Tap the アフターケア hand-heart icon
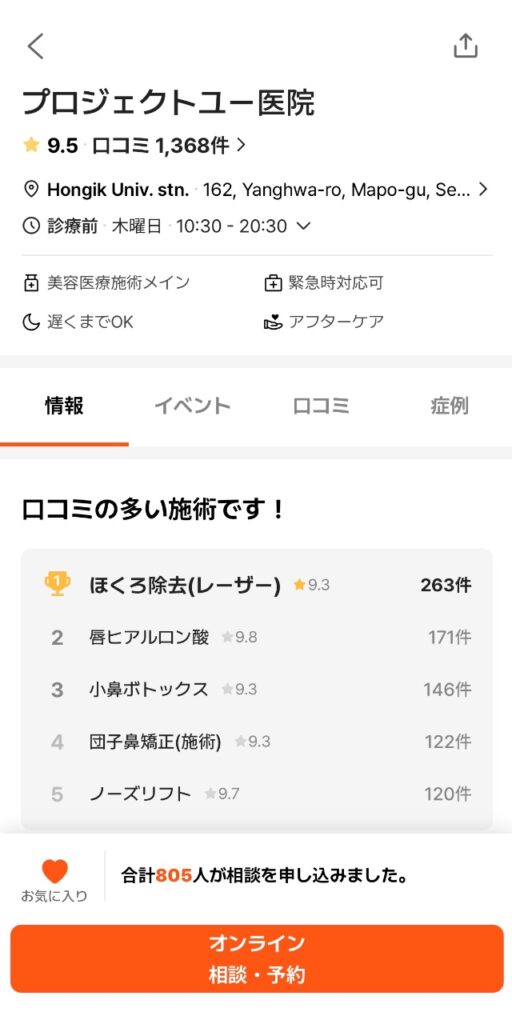Image resolution: width=512 pixels, height=1024 pixels. tap(272, 322)
